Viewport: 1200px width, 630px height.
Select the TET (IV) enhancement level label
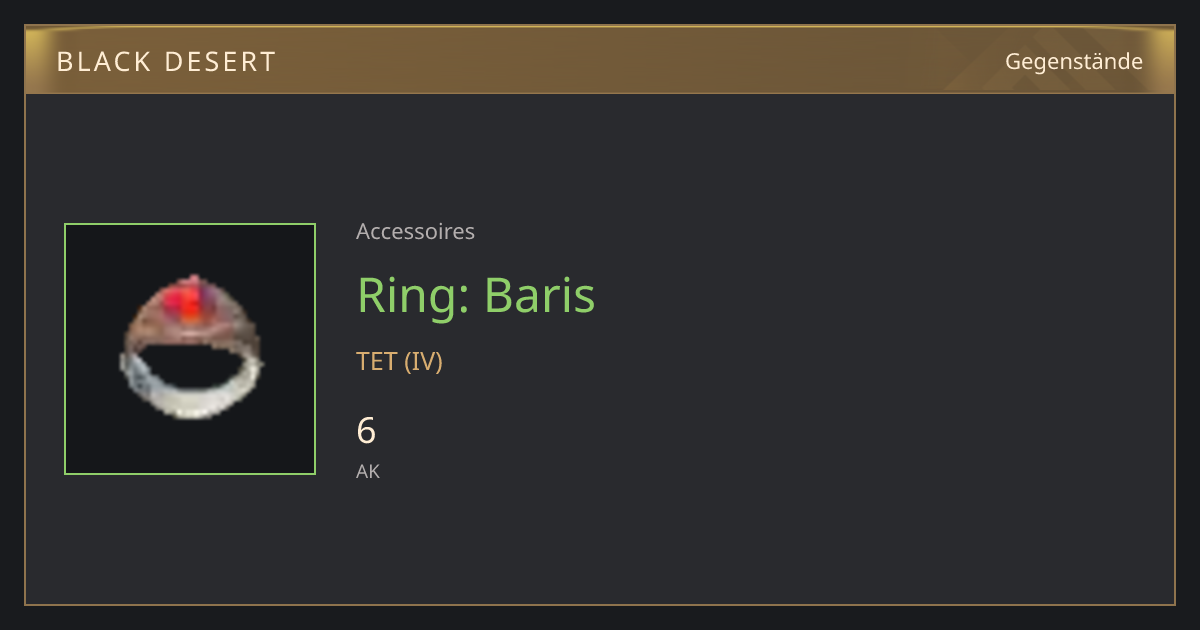399,362
